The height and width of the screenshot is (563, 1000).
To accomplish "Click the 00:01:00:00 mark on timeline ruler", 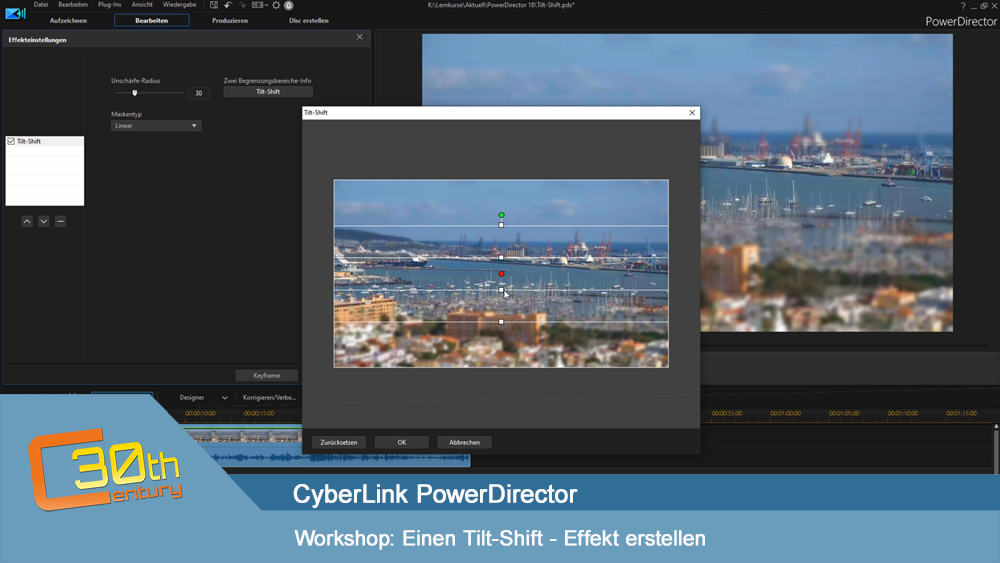I will (x=785, y=413).
